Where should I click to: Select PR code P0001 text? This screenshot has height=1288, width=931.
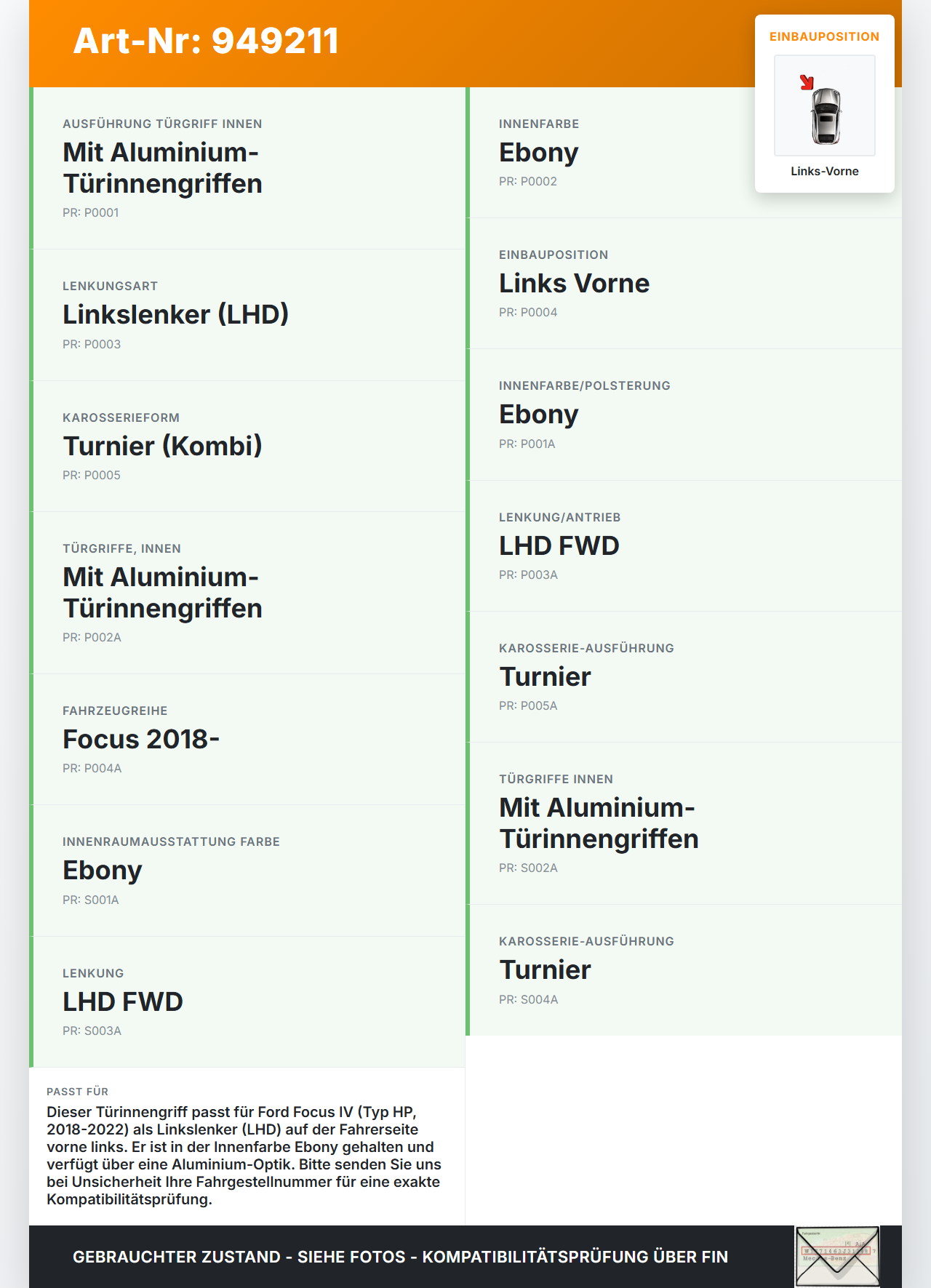click(x=91, y=212)
